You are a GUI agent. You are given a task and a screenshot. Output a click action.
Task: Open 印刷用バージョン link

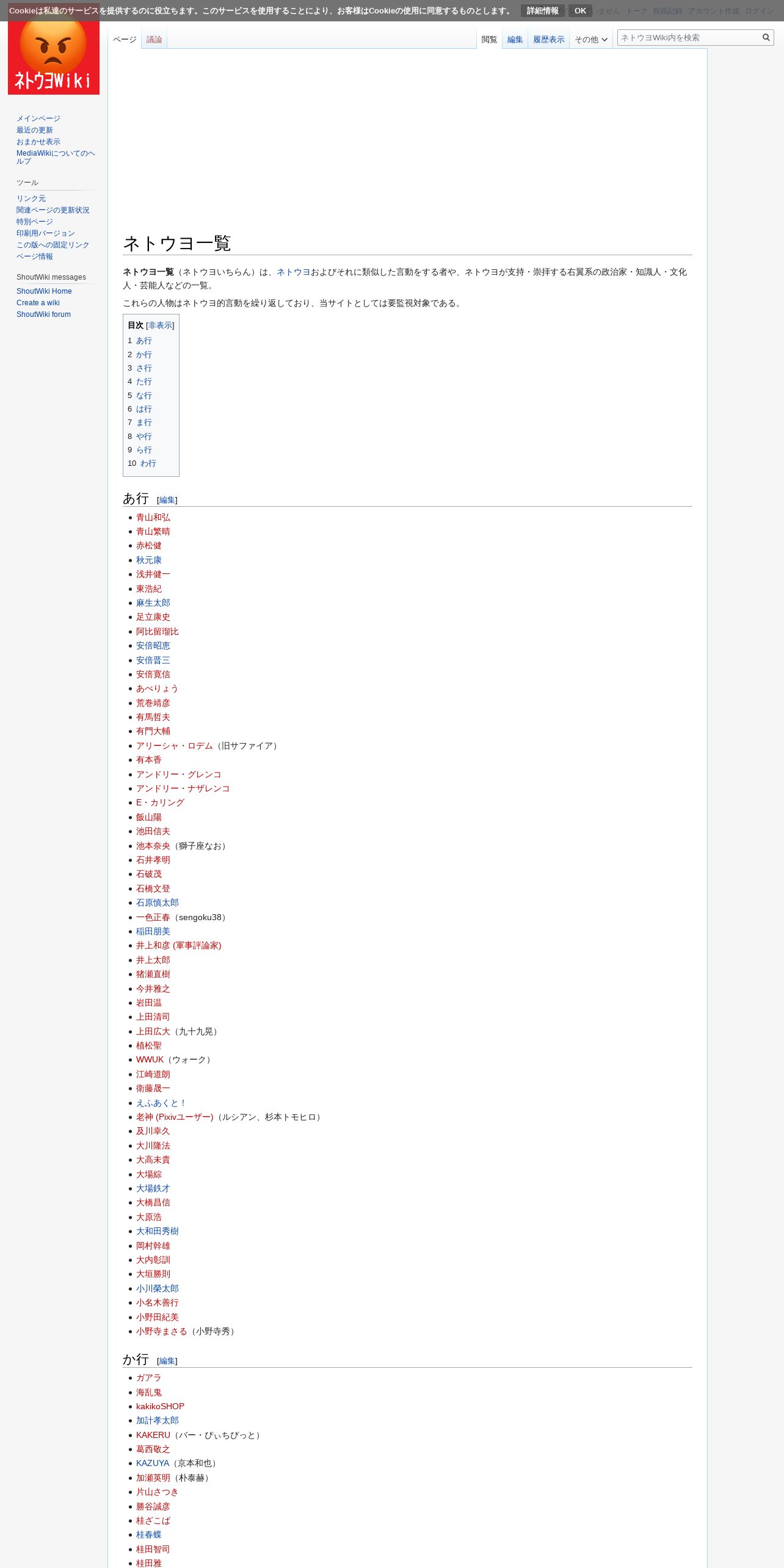point(46,233)
